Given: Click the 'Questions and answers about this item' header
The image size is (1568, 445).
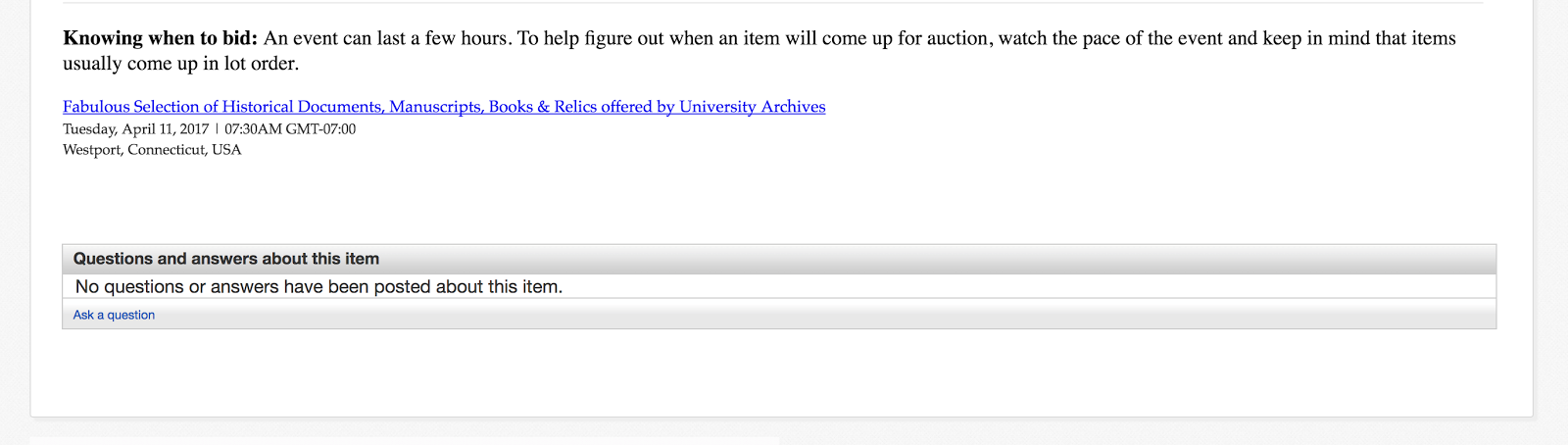Looking at the screenshot, I should pos(225,259).
